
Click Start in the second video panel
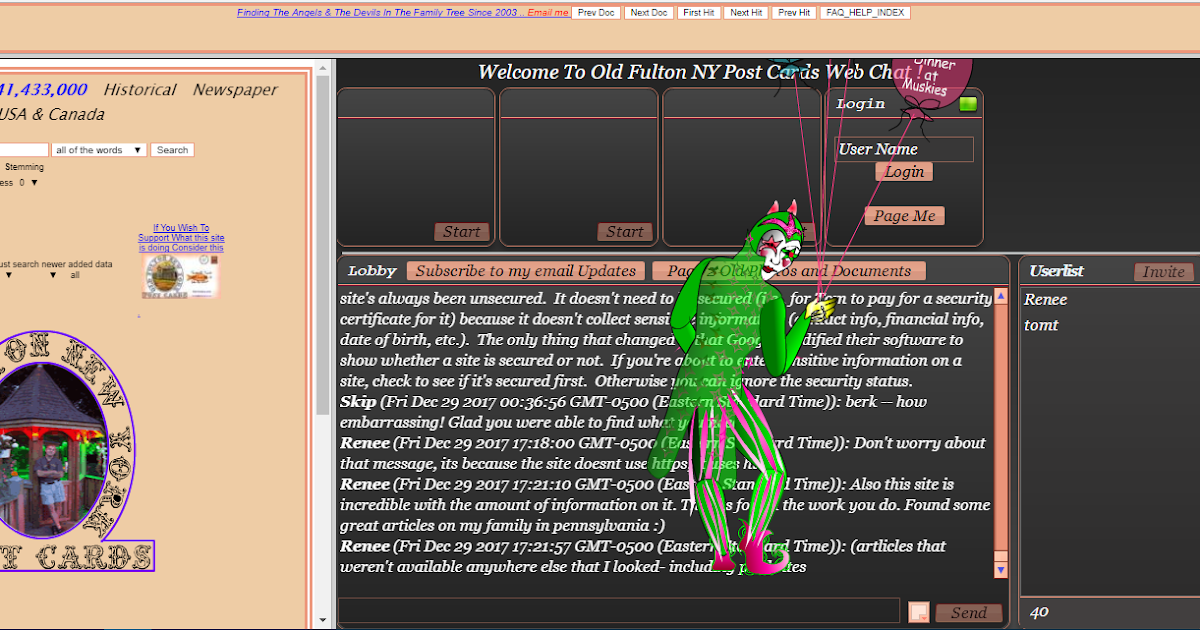point(625,232)
